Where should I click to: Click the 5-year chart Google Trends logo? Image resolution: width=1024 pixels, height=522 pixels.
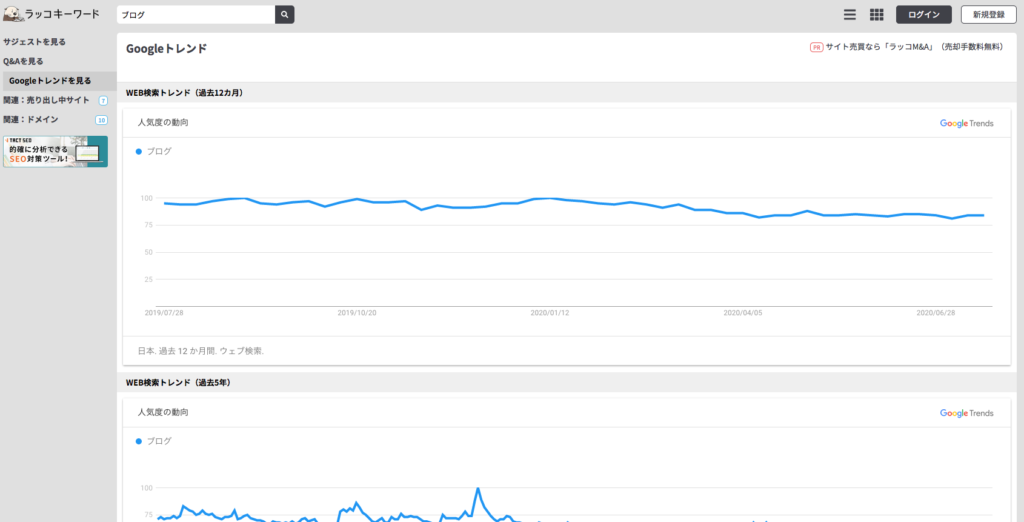966,412
